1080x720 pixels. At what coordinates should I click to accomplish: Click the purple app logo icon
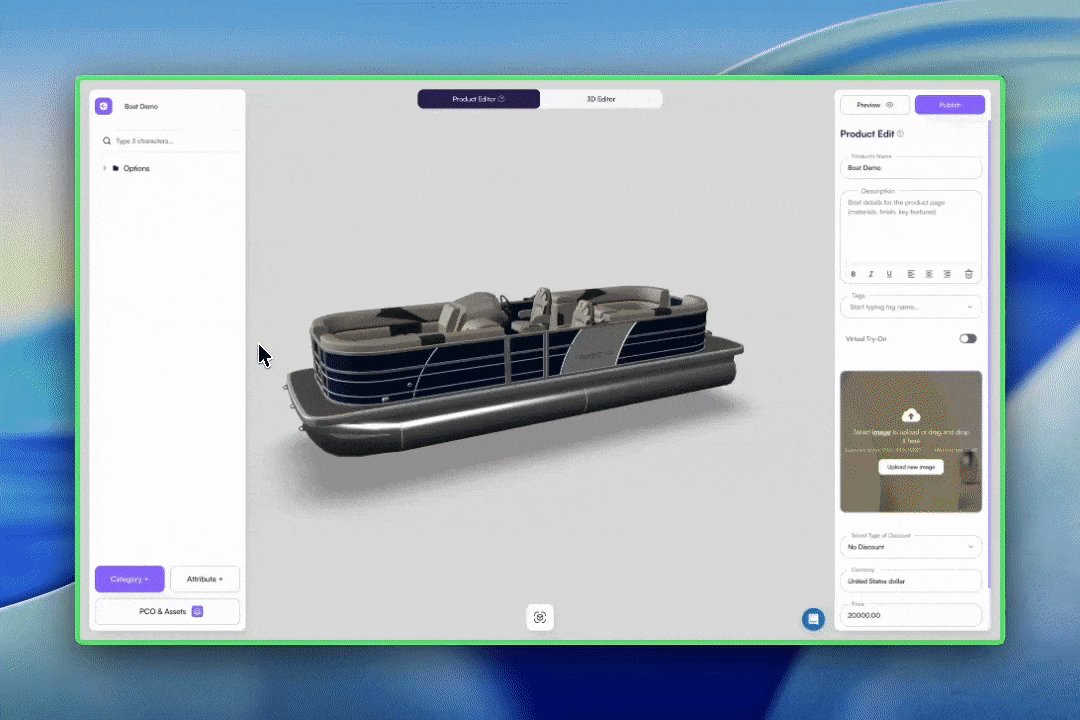(103, 106)
